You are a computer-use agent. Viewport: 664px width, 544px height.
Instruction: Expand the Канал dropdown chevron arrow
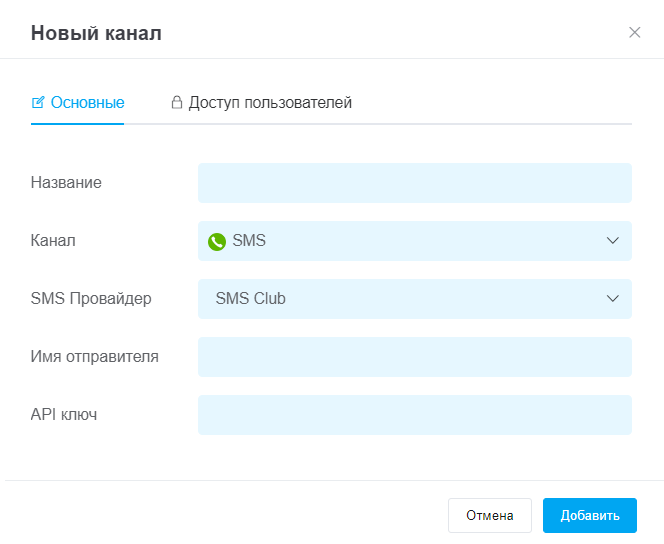pyautogui.click(x=612, y=240)
